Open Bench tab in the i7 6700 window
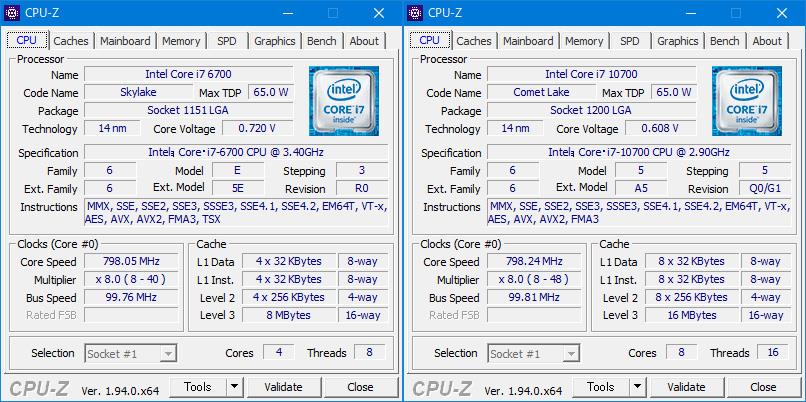Viewport: 806px width, 402px height. coord(321,41)
